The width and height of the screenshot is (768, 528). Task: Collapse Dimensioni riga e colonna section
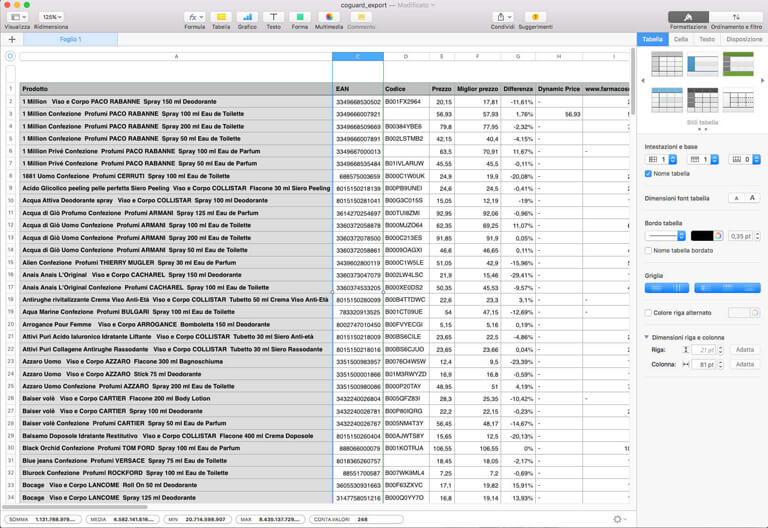pos(647,337)
